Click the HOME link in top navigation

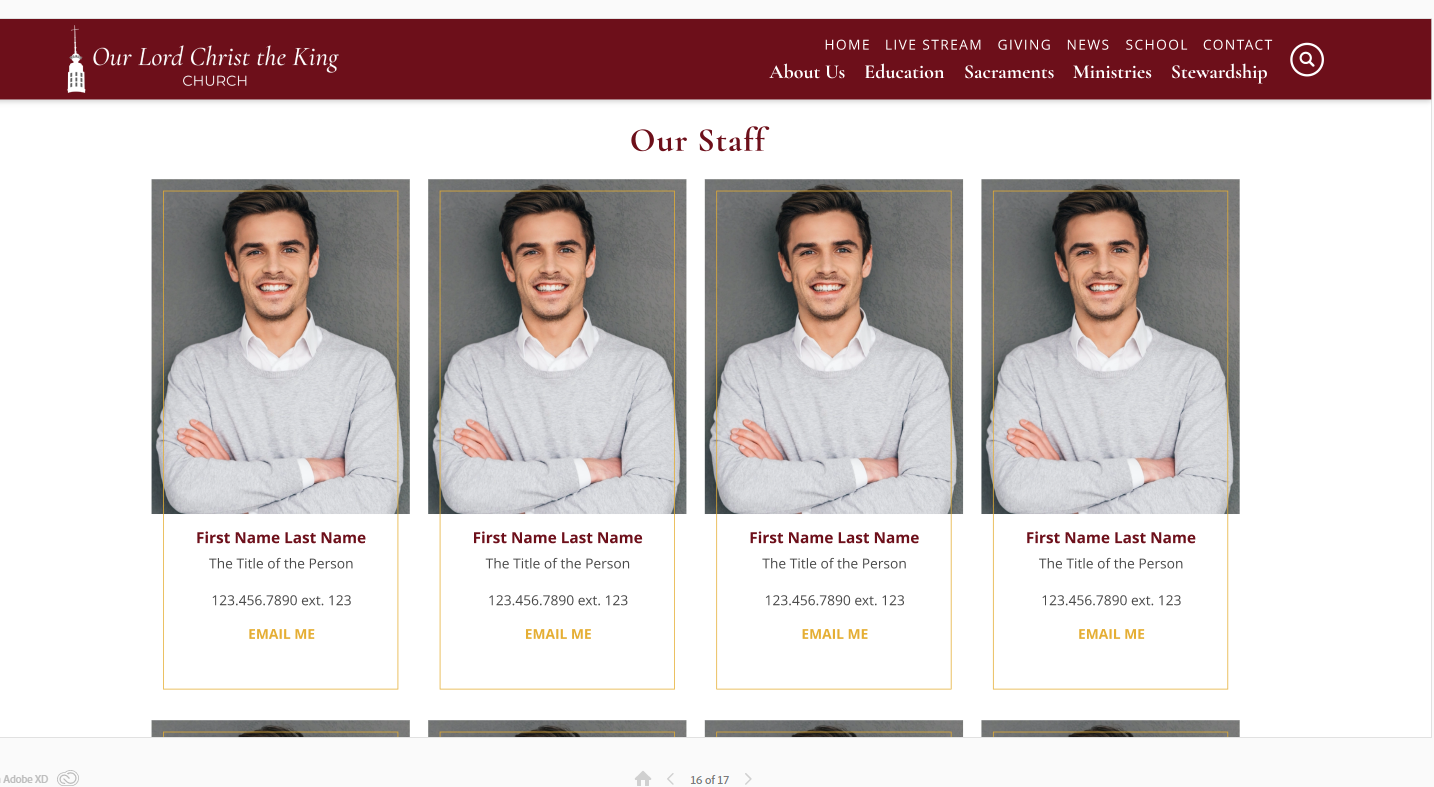point(847,45)
